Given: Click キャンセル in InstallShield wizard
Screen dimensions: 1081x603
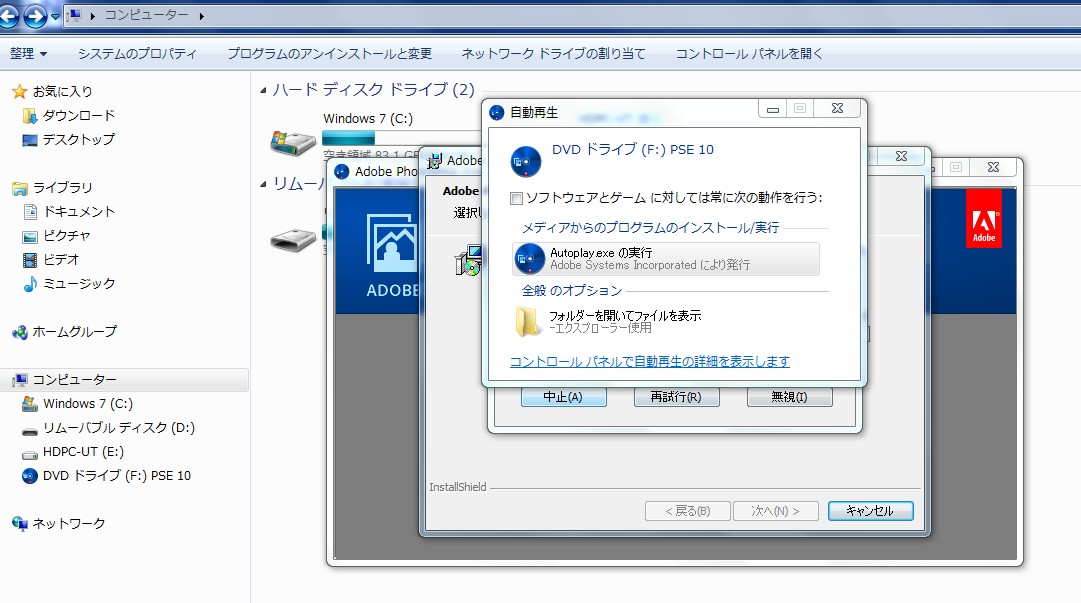Looking at the screenshot, I should click(x=870, y=511).
